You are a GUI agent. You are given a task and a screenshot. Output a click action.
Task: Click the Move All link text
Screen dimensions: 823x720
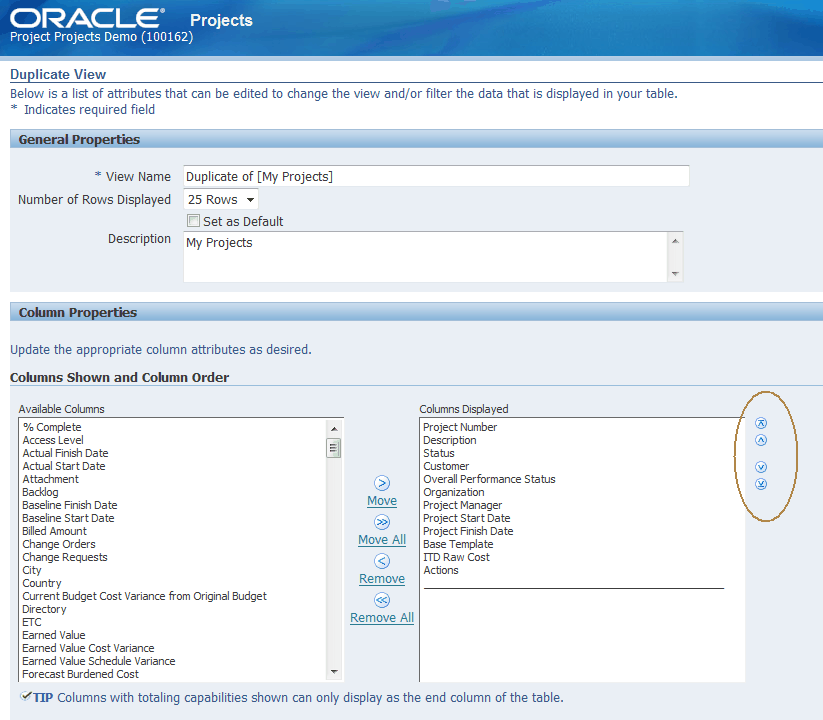381,538
